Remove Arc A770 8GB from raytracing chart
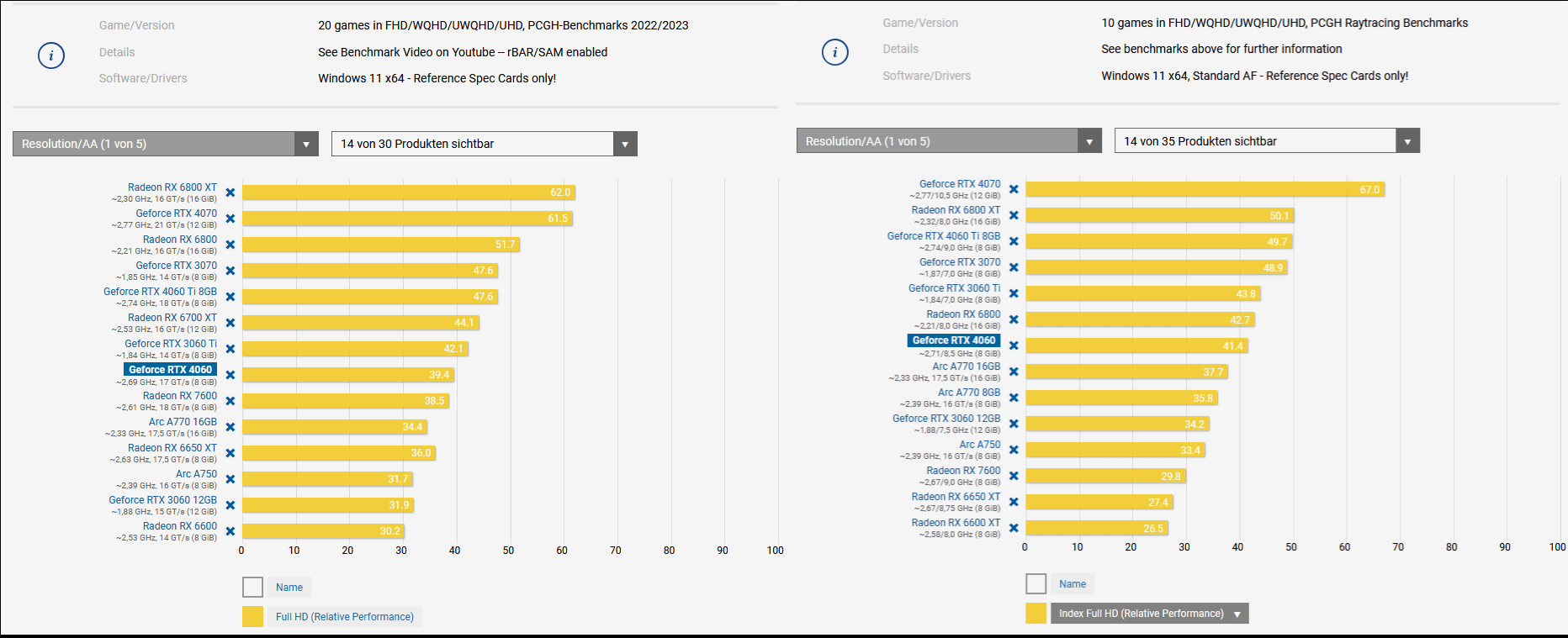1568x638 pixels. coord(1014,398)
